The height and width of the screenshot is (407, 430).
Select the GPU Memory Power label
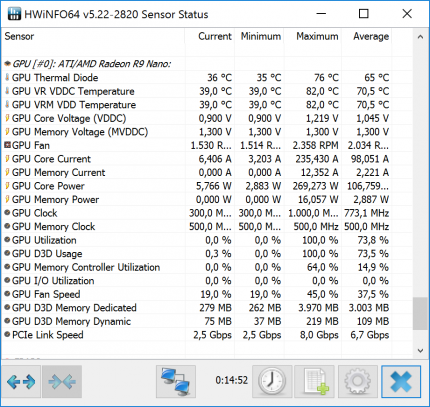coord(55,199)
